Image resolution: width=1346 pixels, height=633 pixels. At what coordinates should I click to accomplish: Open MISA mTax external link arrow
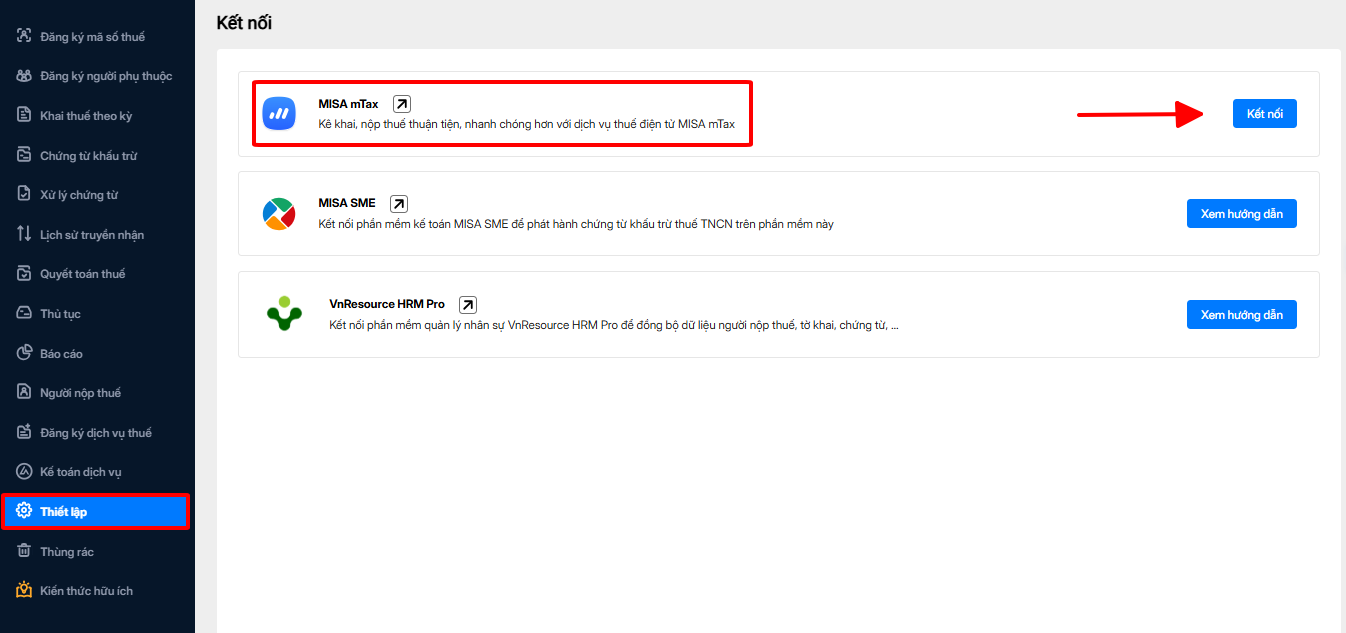(401, 103)
